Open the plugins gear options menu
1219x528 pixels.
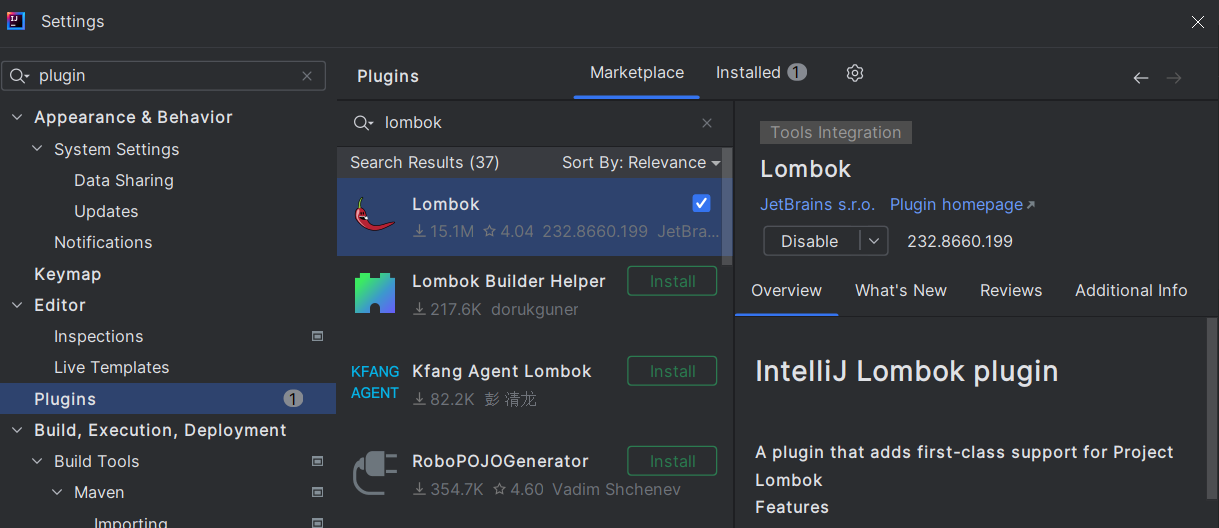tap(854, 73)
